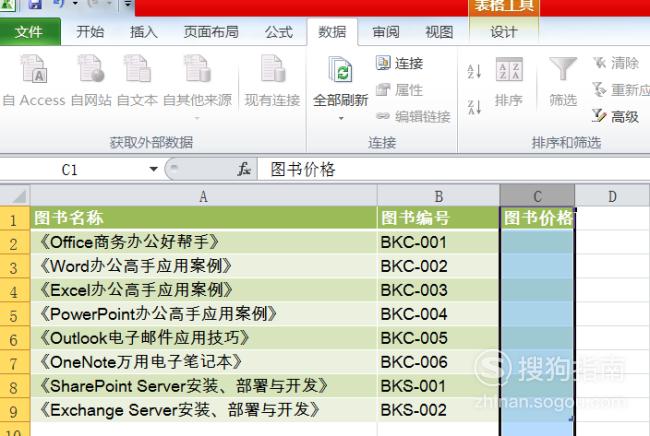Select column B header
Image resolution: width=650 pixels, height=436 pixels.
(x=439, y=196)
